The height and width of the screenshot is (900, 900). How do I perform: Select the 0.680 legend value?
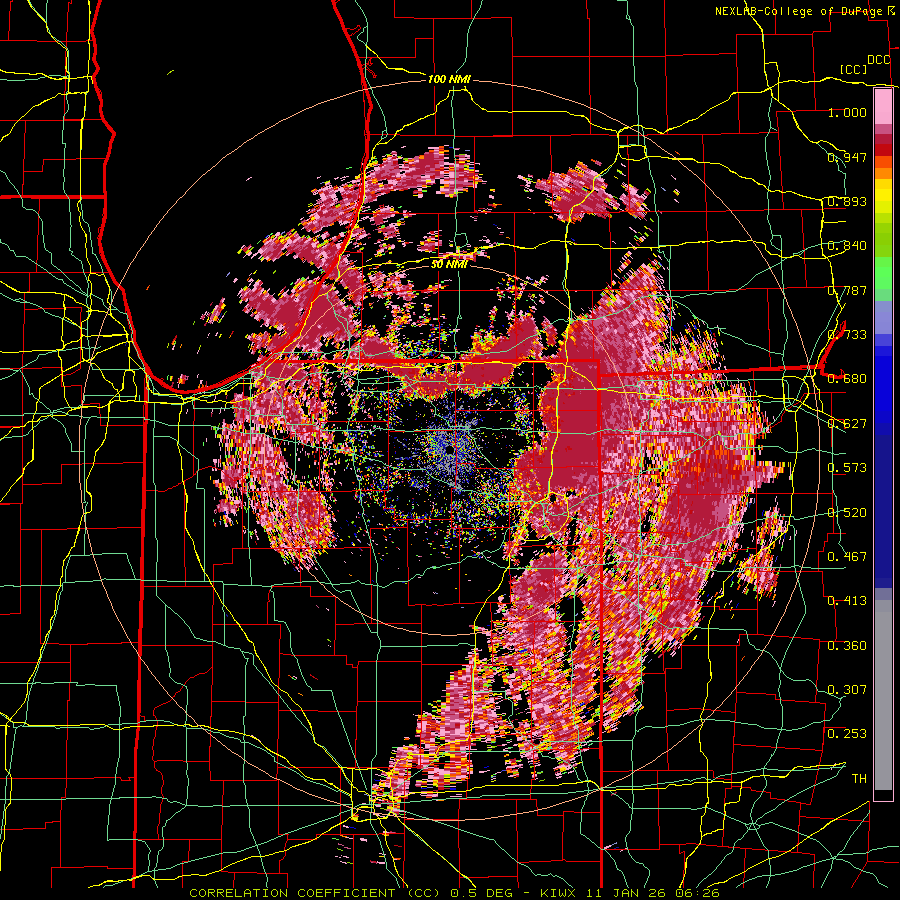click(847, 379)
